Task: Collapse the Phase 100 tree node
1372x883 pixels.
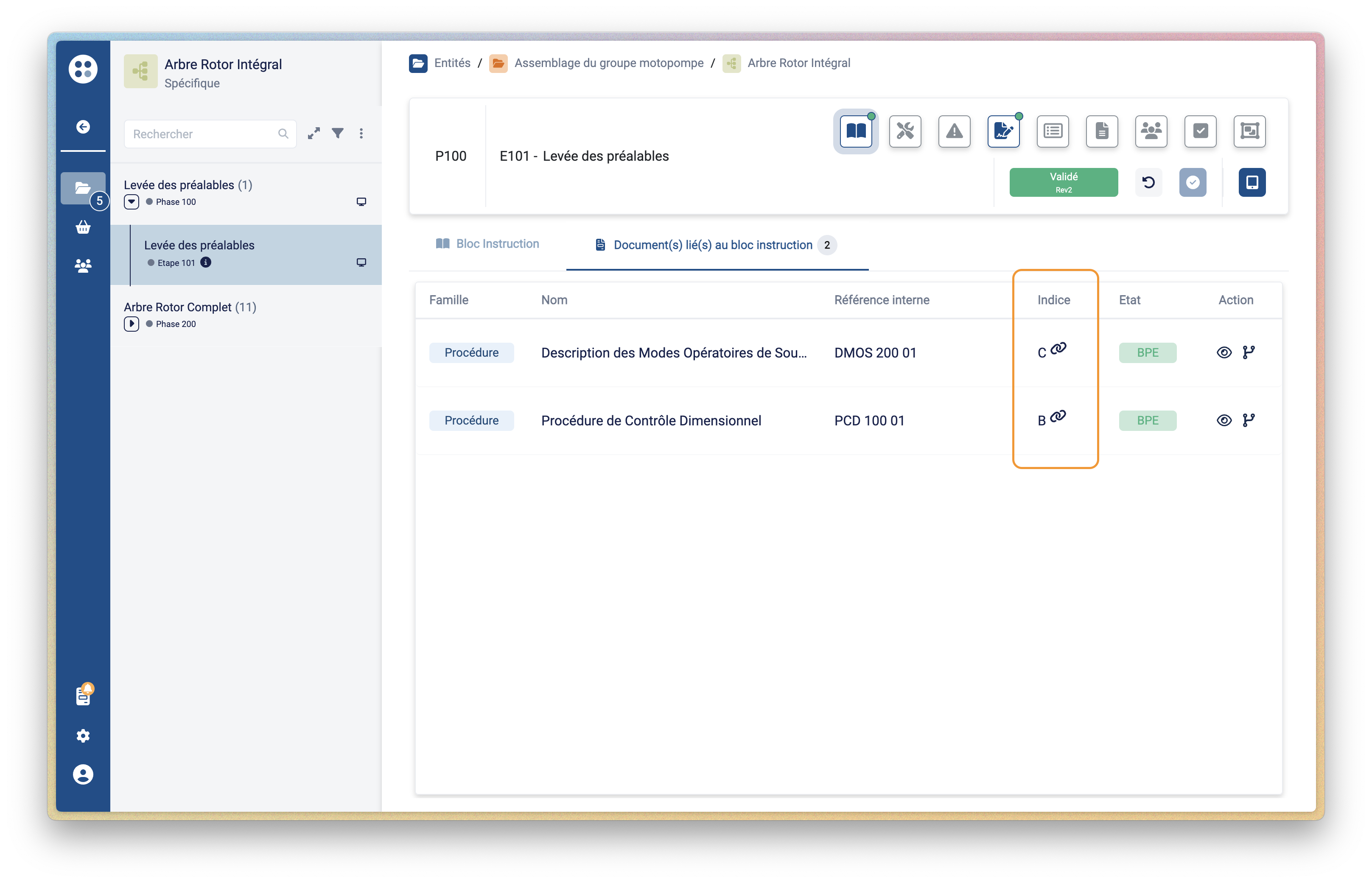Action: point(132,202)
